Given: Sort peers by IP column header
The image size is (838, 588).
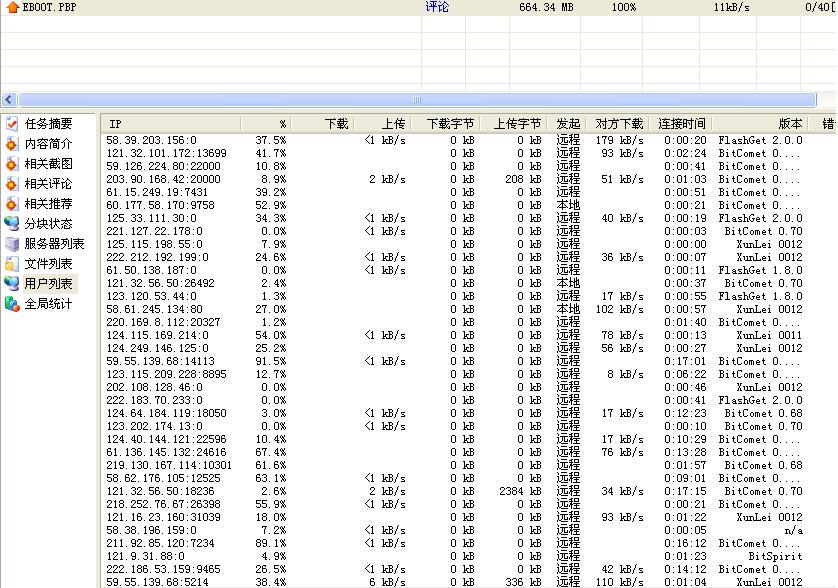Looking at the screenshot, I should click(170, 124).
